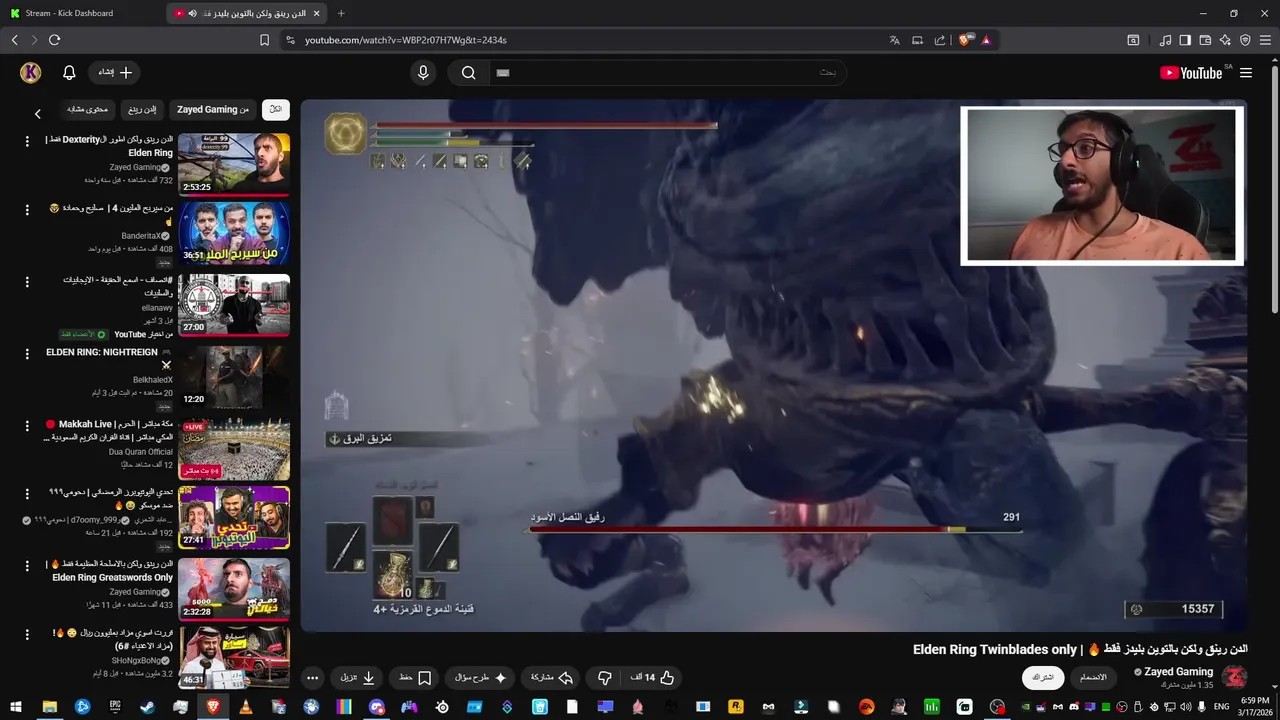The image size is (1280, 720).
Task: Open options for d7oomy_999 video
Action: (28, 494)
